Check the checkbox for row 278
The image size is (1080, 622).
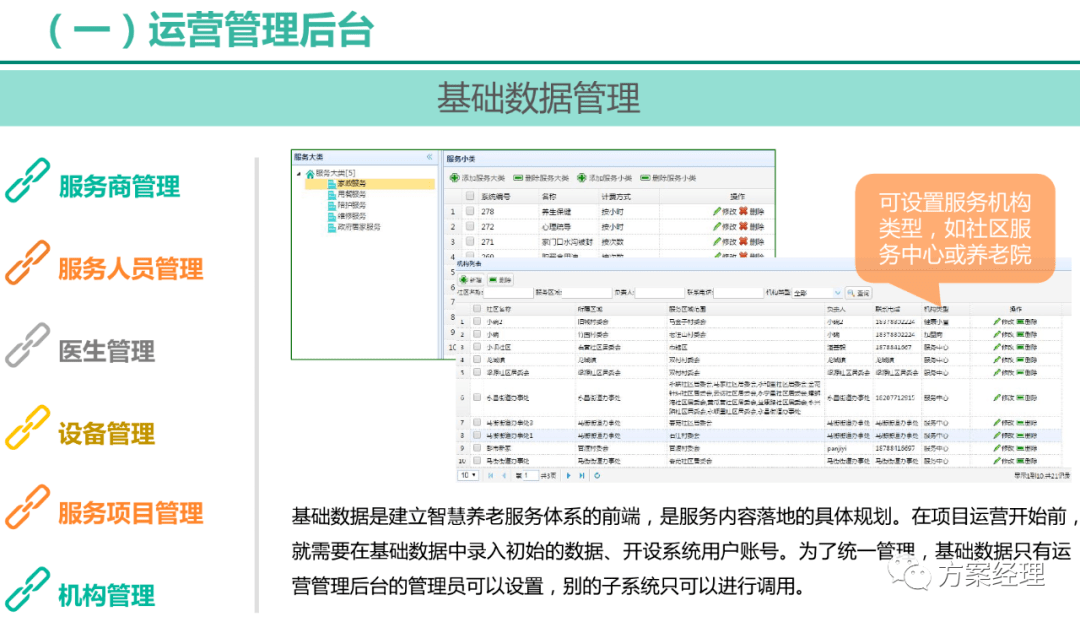click(470, 212)
